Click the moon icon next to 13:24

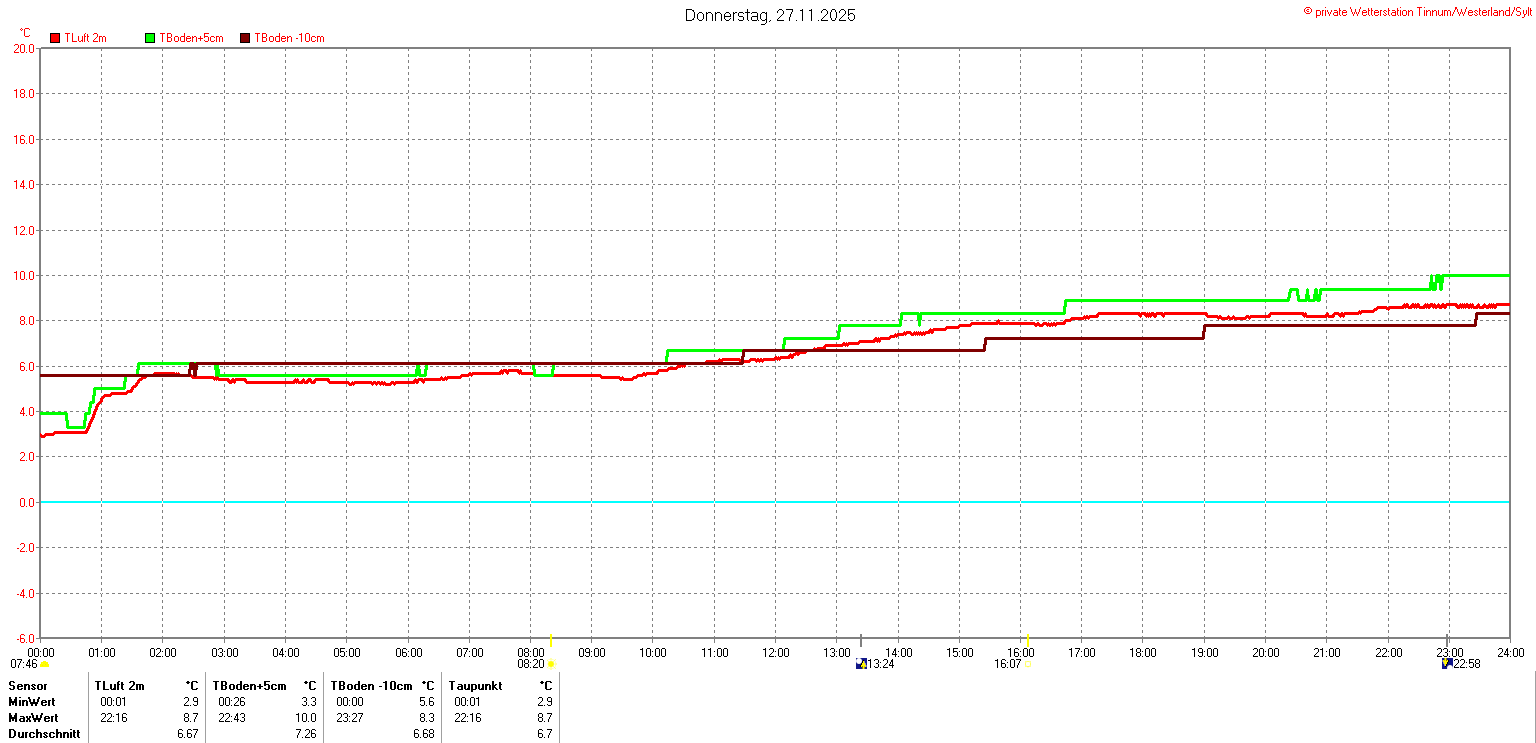click(x=861, y=664)
